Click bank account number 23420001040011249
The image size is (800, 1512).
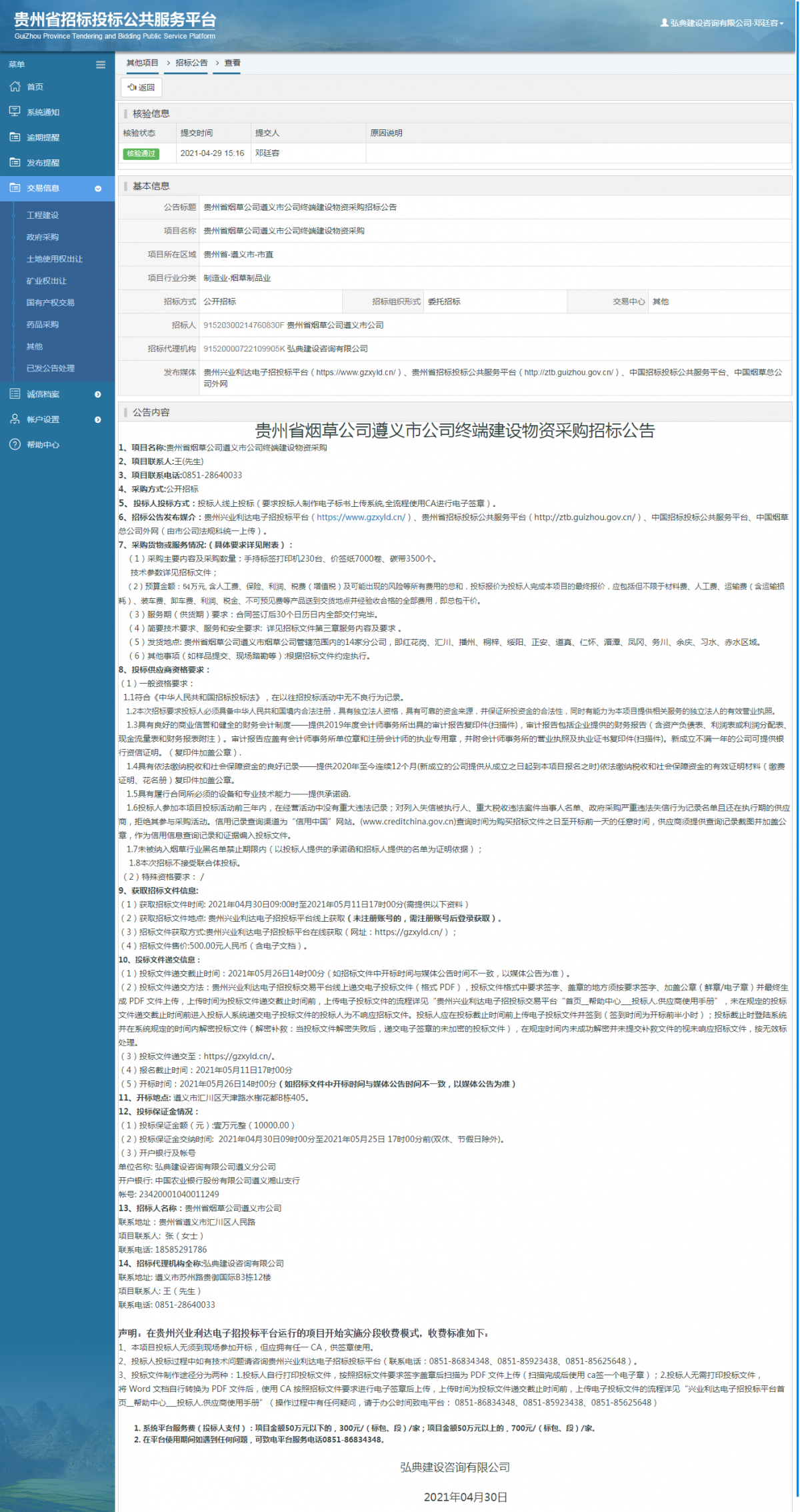(x=179, y=1194)
